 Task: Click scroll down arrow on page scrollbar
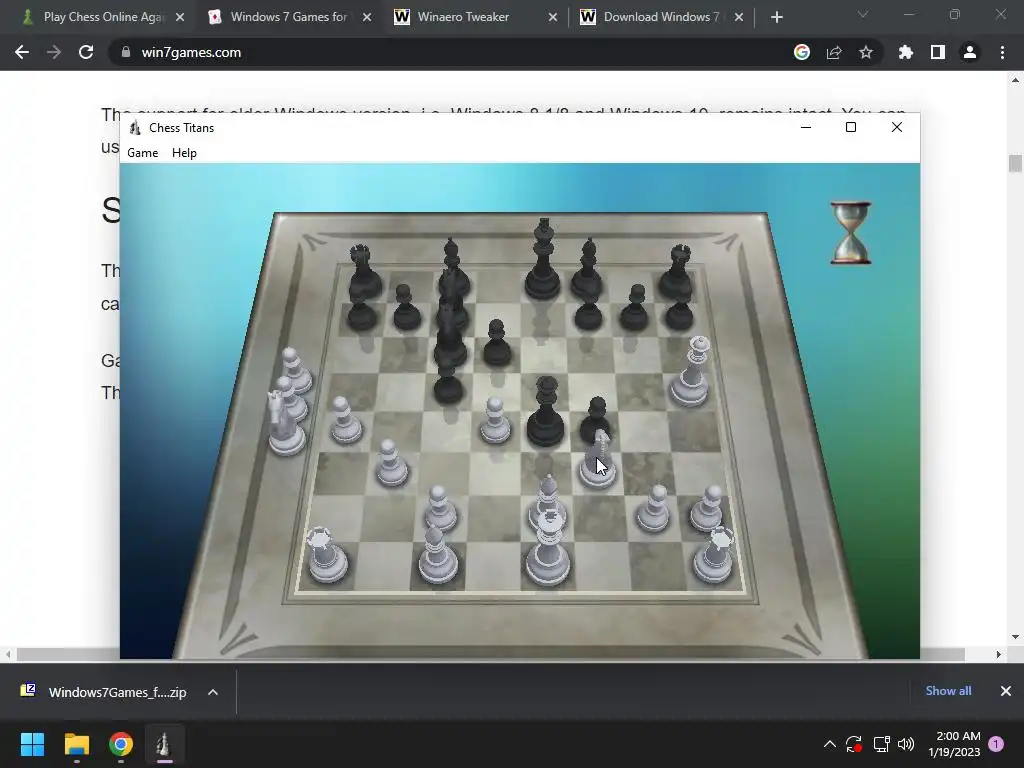1015,637
